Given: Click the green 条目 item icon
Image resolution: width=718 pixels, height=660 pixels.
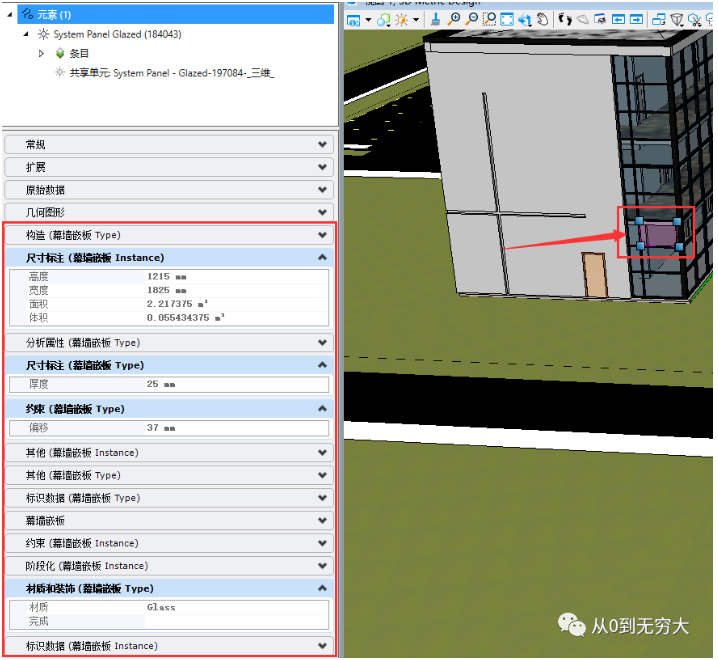Looking at the screenshot, I should coord(60,54).
